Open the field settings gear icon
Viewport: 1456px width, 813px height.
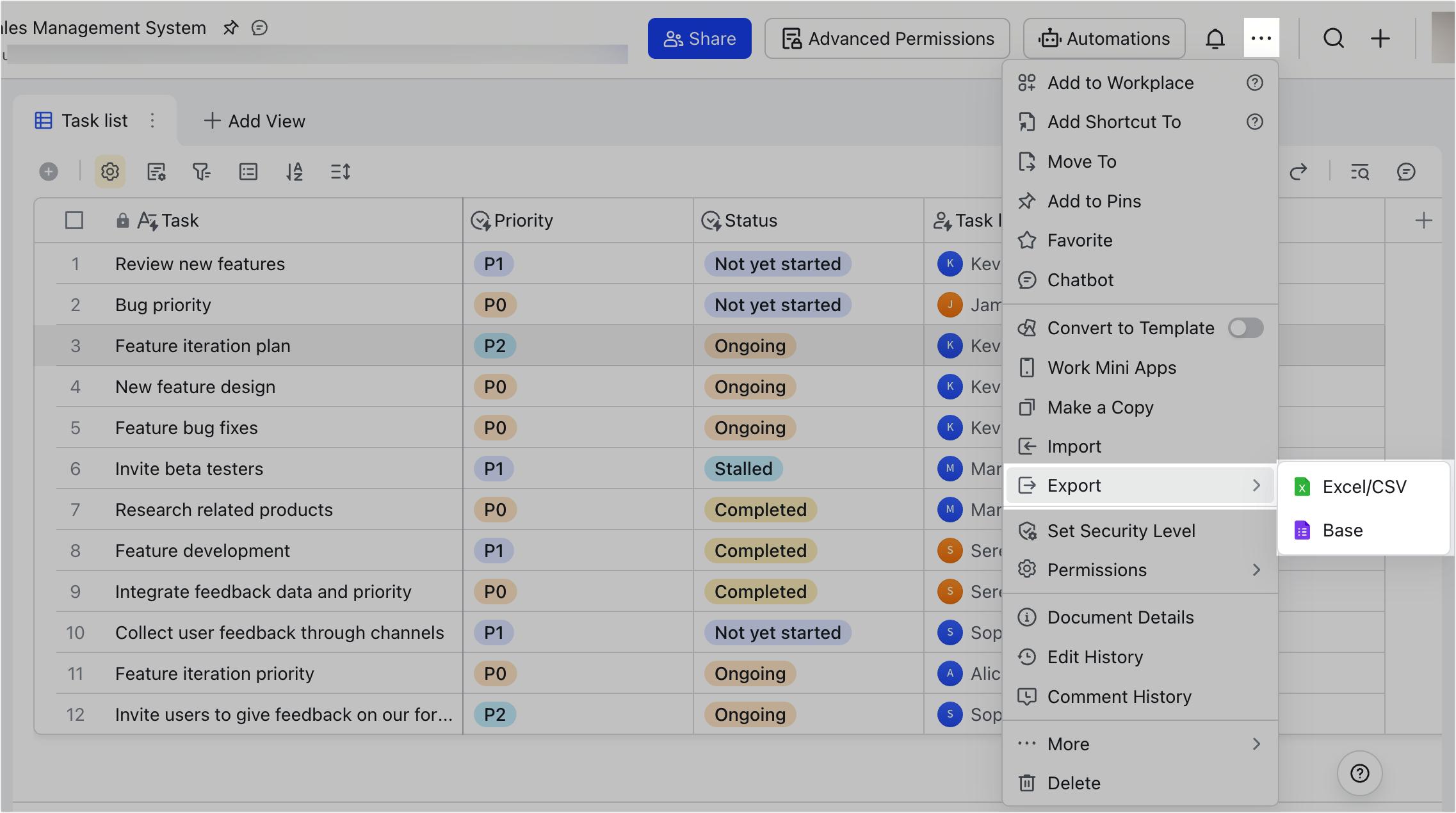[x=109, y=172]
